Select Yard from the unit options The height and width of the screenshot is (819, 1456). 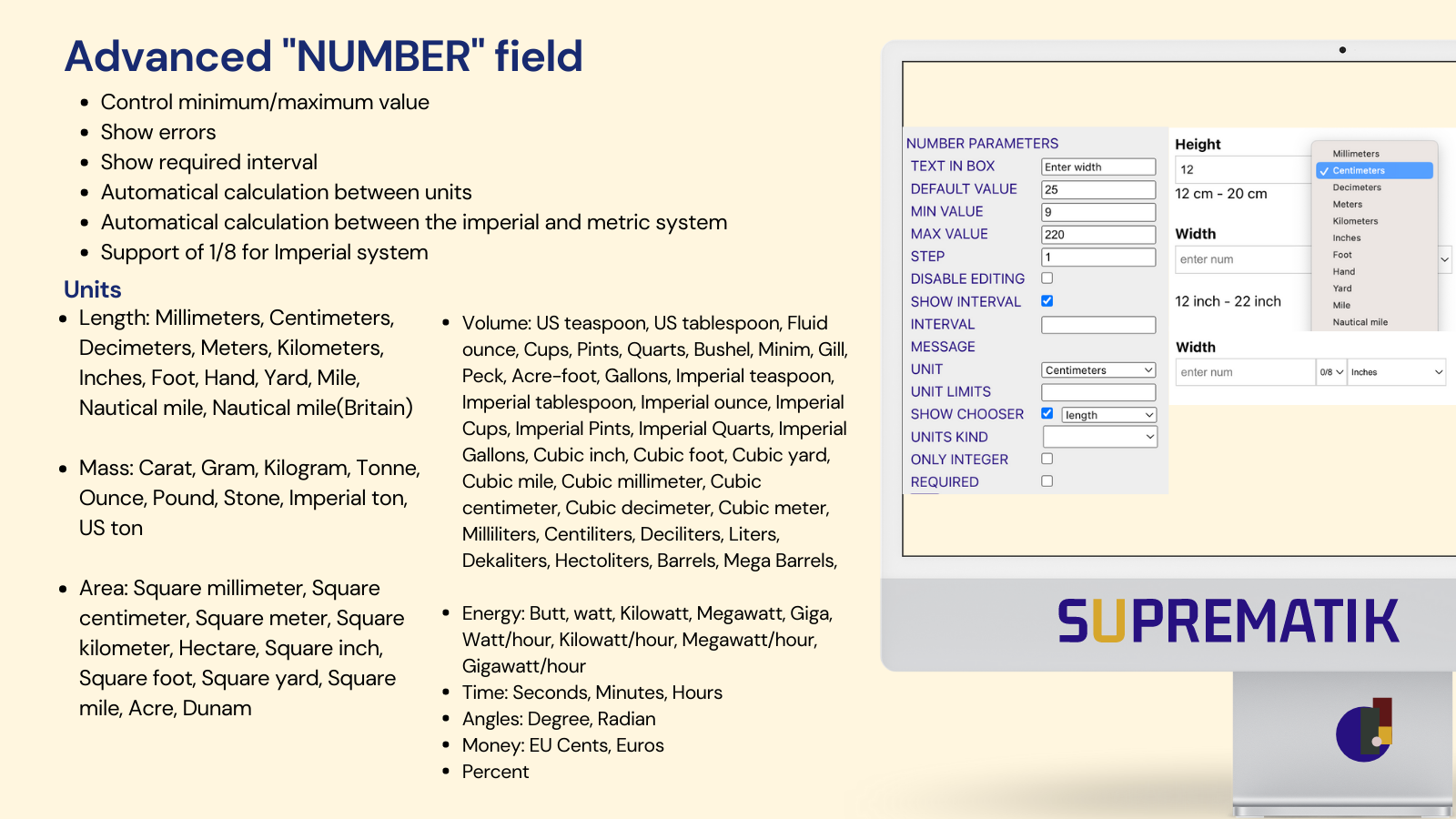click(1342, 288)
